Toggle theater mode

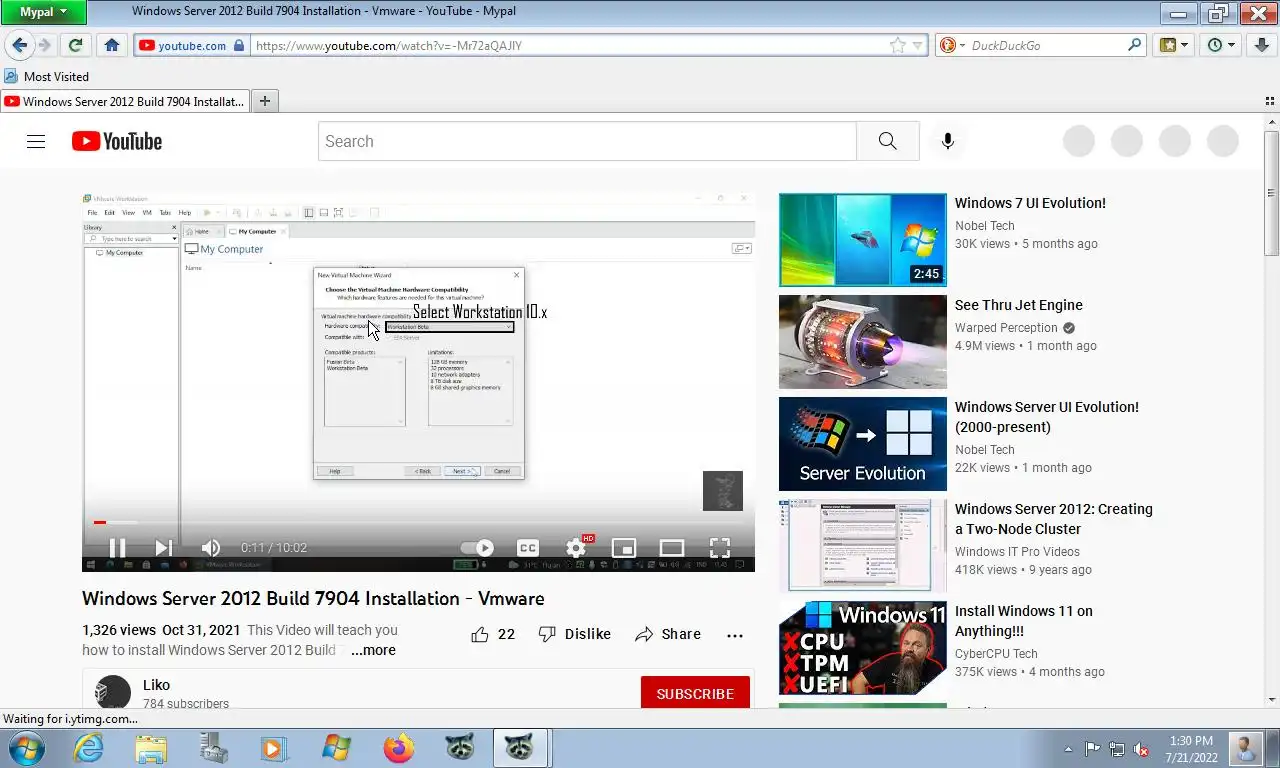coord(672,547)
